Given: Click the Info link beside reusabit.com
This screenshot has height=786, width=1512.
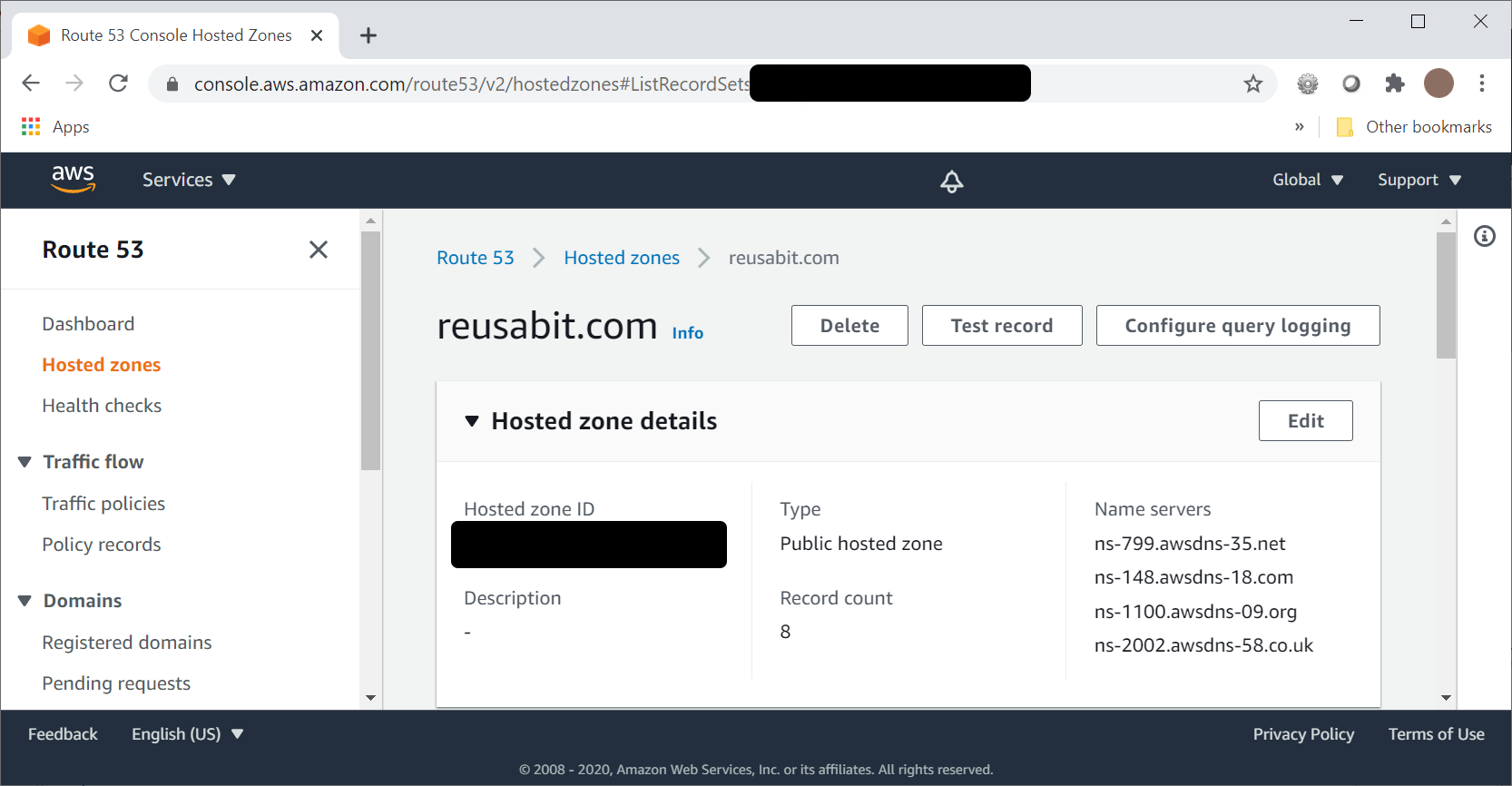Looking at the screenshot, I should click(x=688, y=333).
